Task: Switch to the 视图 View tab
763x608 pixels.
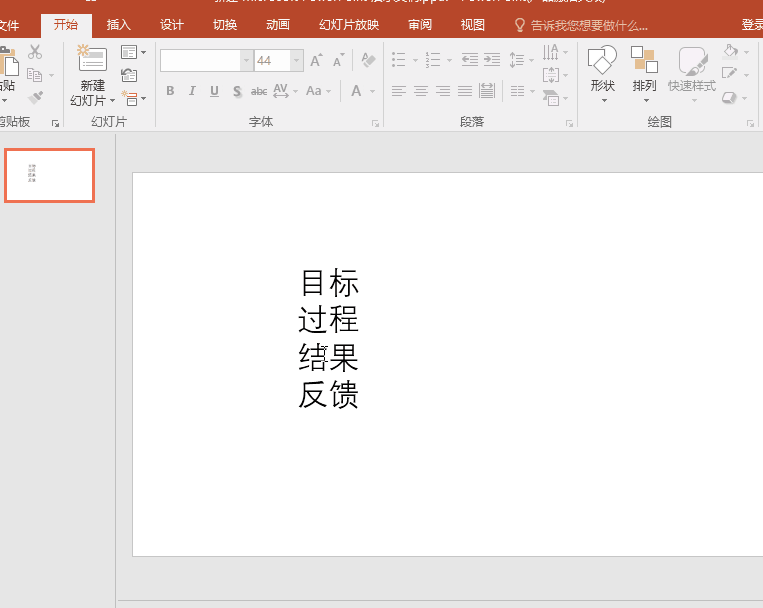Action: (472, 25)
